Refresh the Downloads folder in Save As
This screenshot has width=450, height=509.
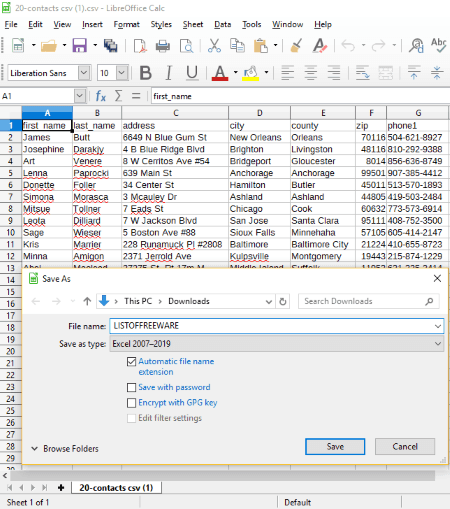[283, 302]
